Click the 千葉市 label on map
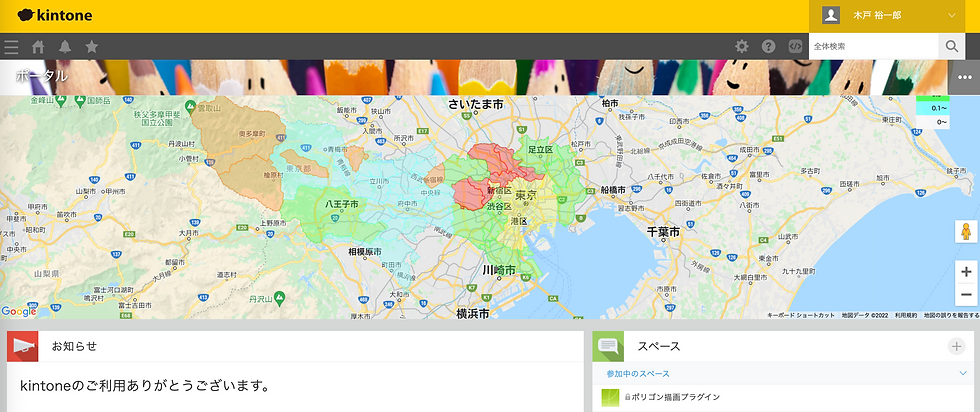Screen dimensions: 980x412 pos(662,232)
